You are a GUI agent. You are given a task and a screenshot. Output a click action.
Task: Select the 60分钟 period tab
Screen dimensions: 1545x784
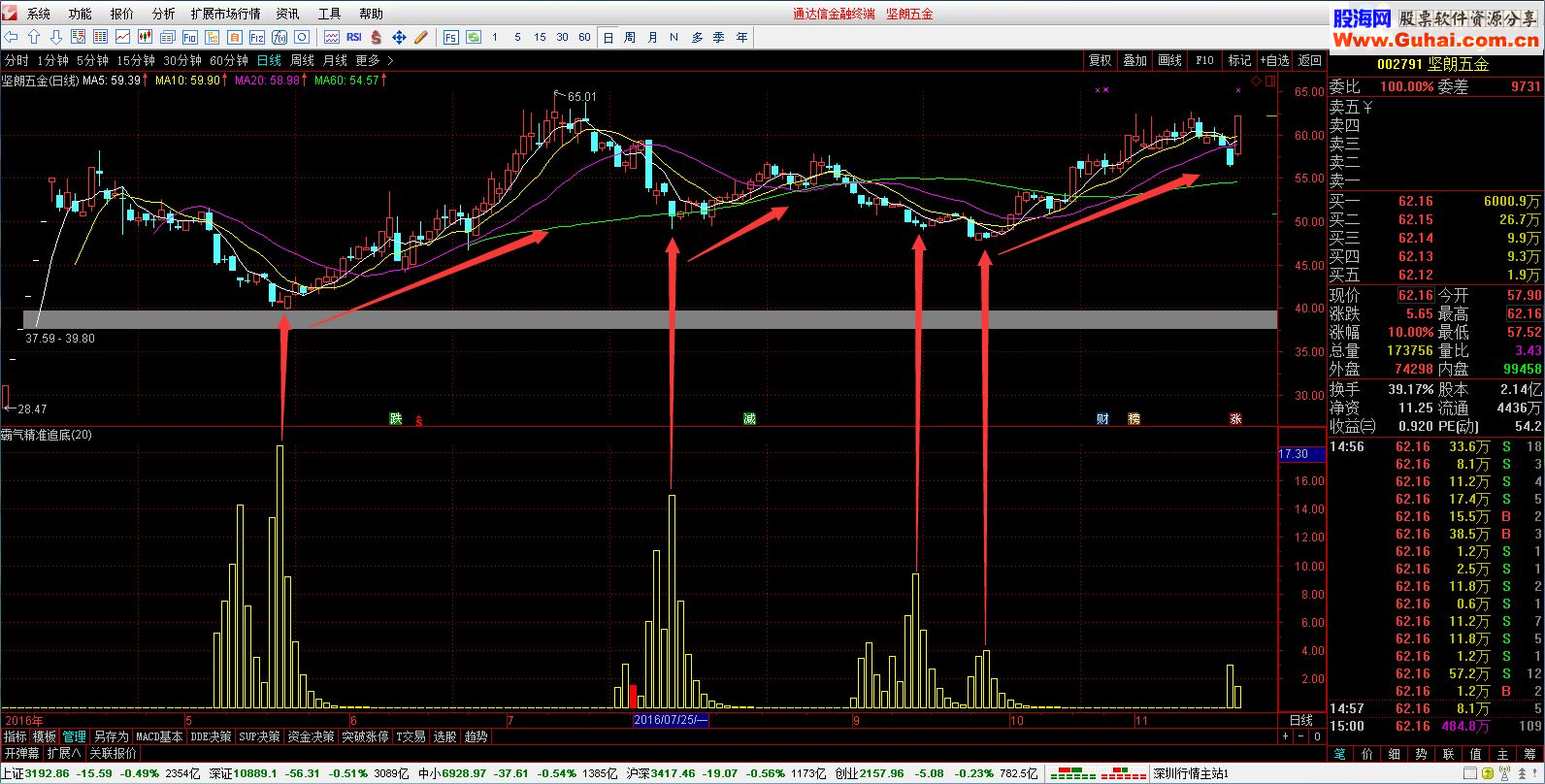[229, 60]
